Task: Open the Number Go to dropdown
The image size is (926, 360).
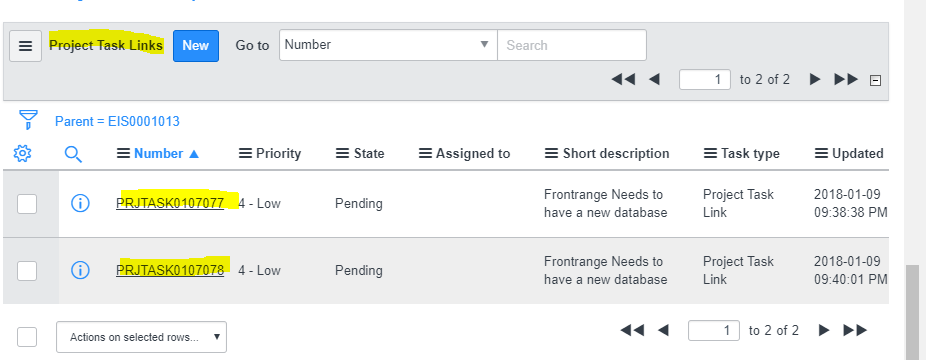Action: (388, 45)
